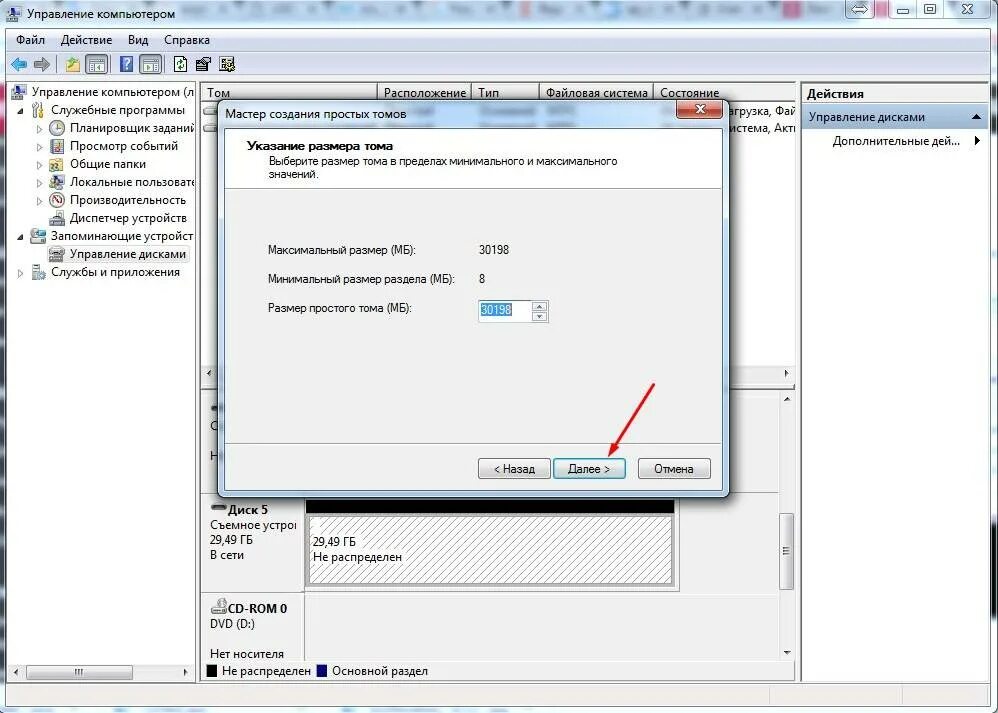Image resolution: width=998 pixels, height=713 pixels.
Task: Click the Размер простого тома input field
Action: (505, 311)
